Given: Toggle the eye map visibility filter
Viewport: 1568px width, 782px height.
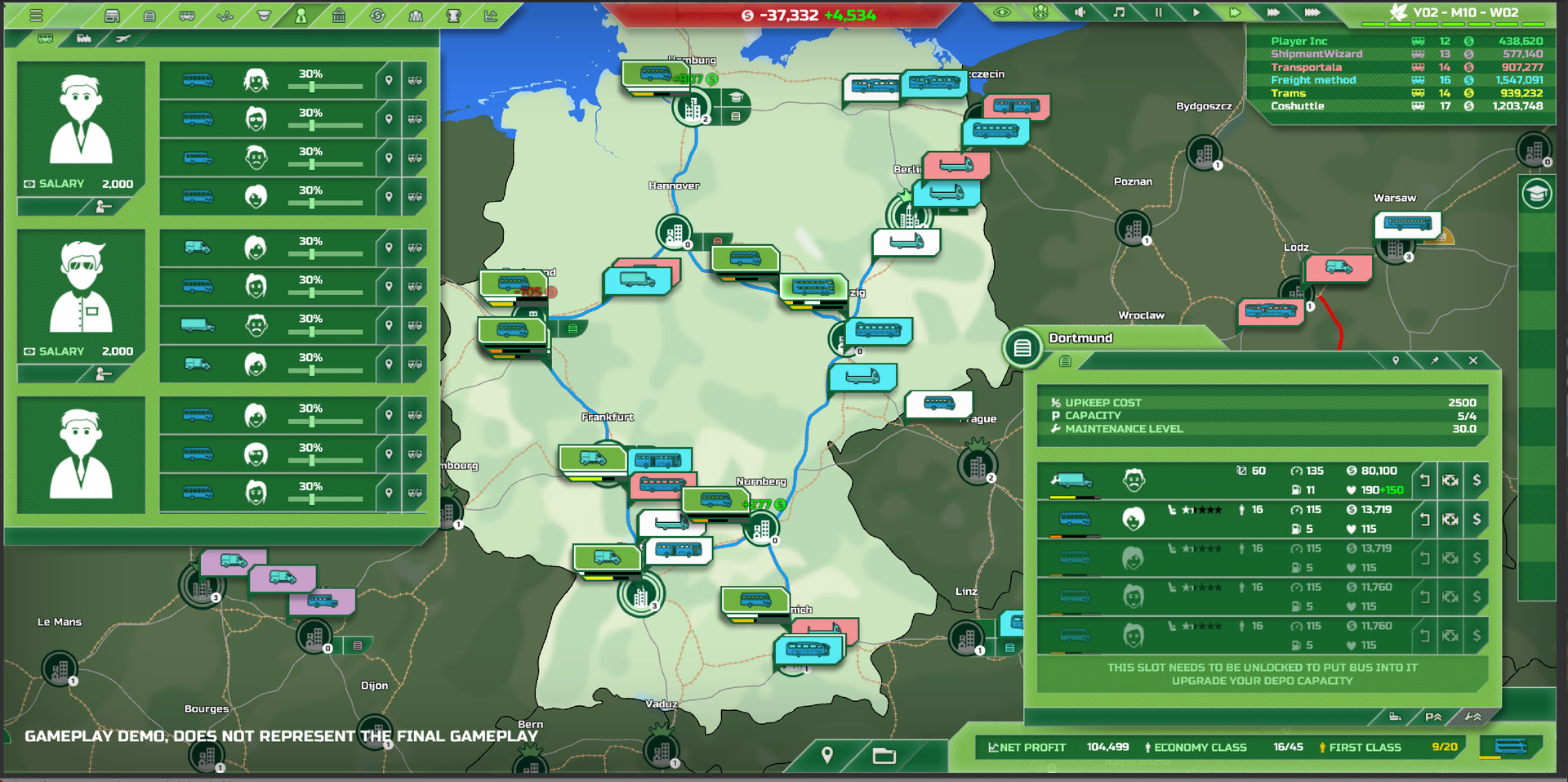Looking at the screenshot, I should click(x=1002, y=12).
